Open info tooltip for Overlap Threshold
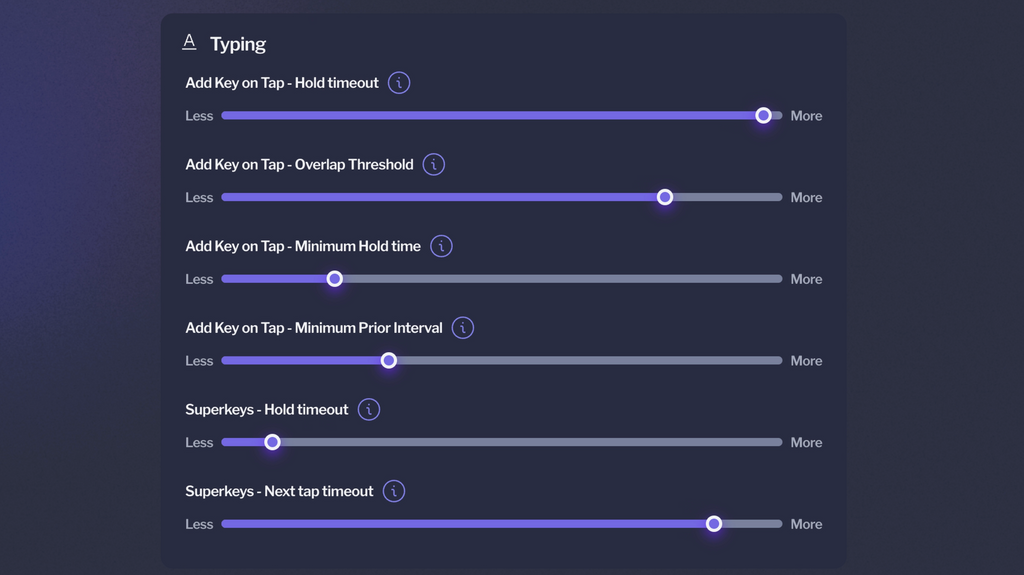1024x575 pixels. 433,165
